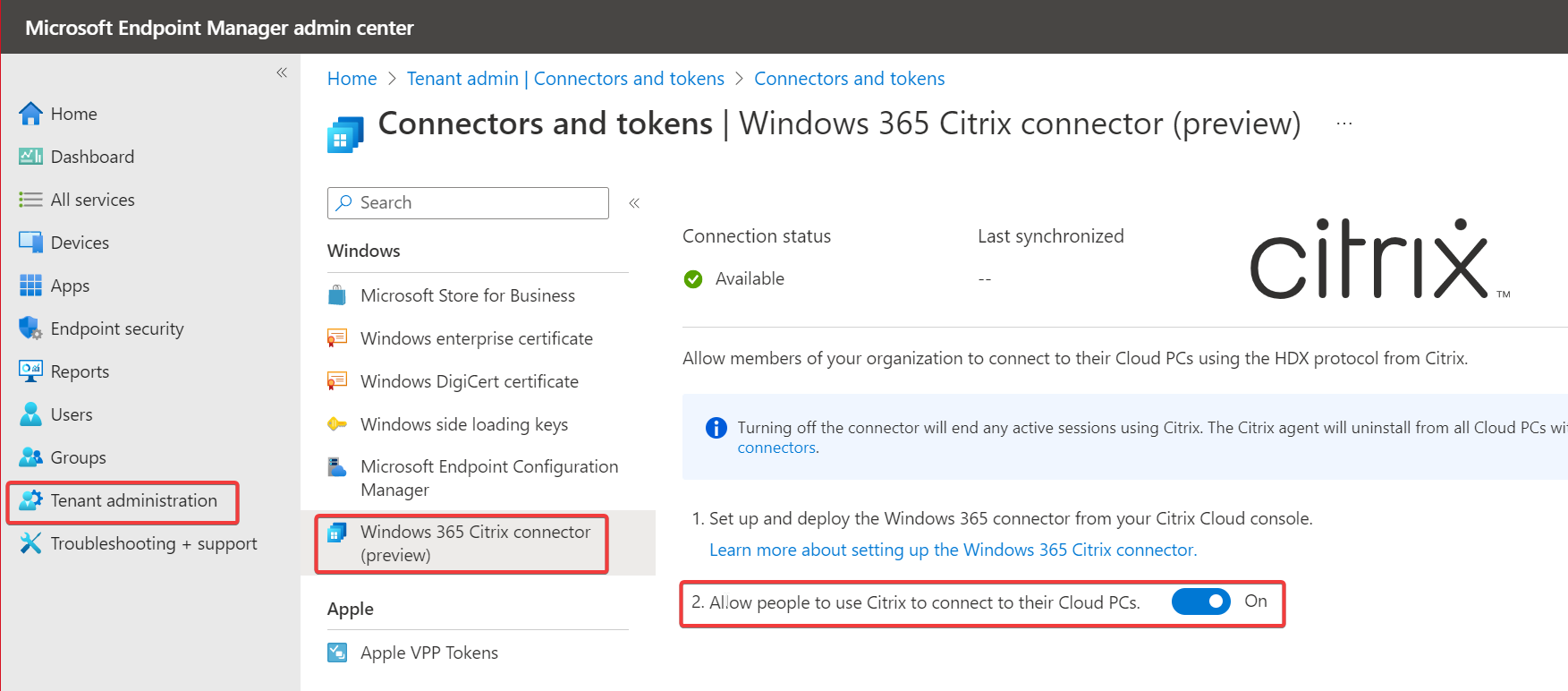Open Troubleshooting + support
This screenshot has height=691, width=1568.
154,543
